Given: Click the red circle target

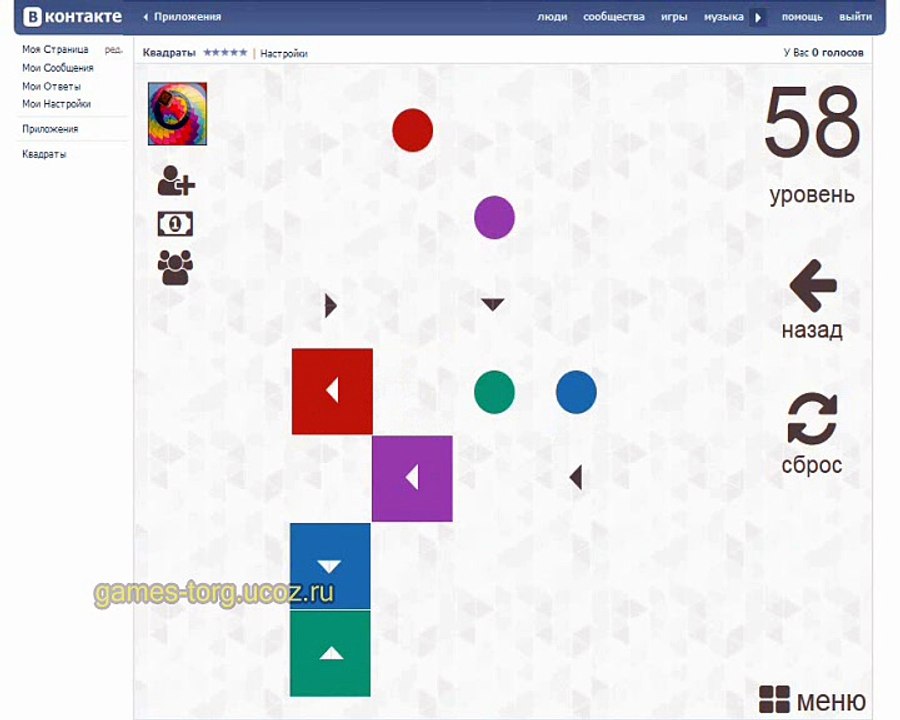Looking at the screenshot, I should click(x=413, y=130).
